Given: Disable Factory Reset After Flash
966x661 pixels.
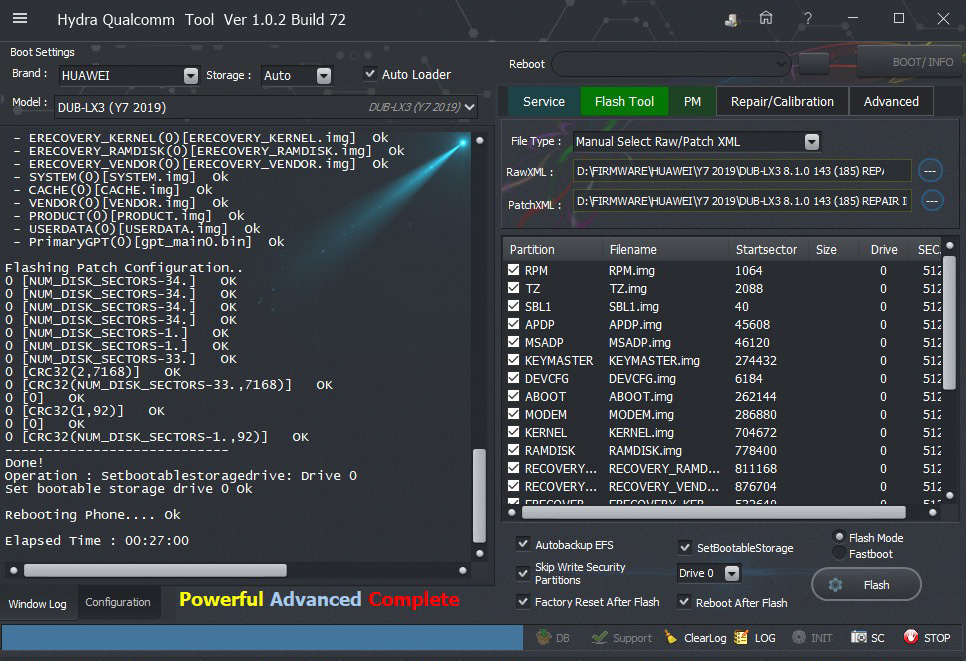Looking at the screenshot, I should coord(523,601).
